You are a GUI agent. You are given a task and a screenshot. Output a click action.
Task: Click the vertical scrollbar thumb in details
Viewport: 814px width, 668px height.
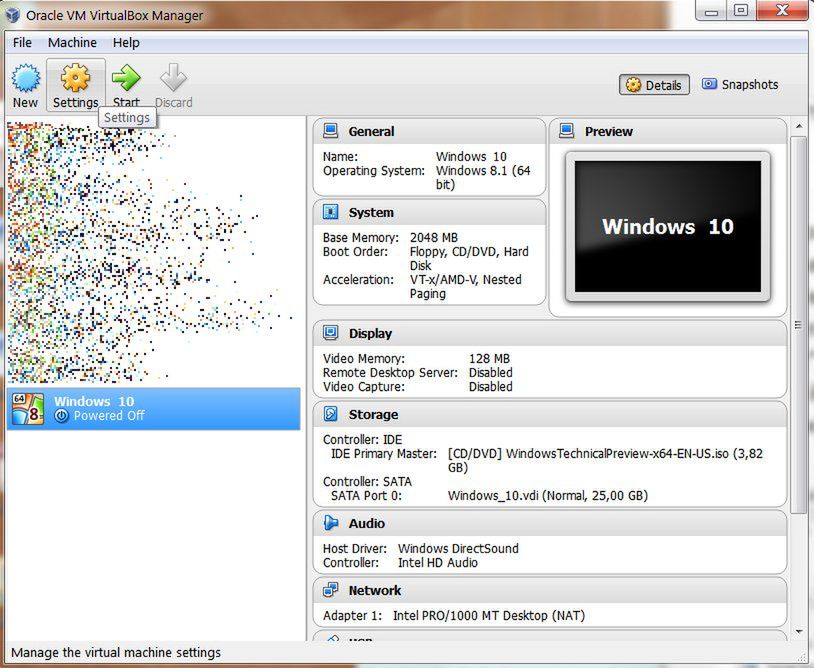click(799, 325)
